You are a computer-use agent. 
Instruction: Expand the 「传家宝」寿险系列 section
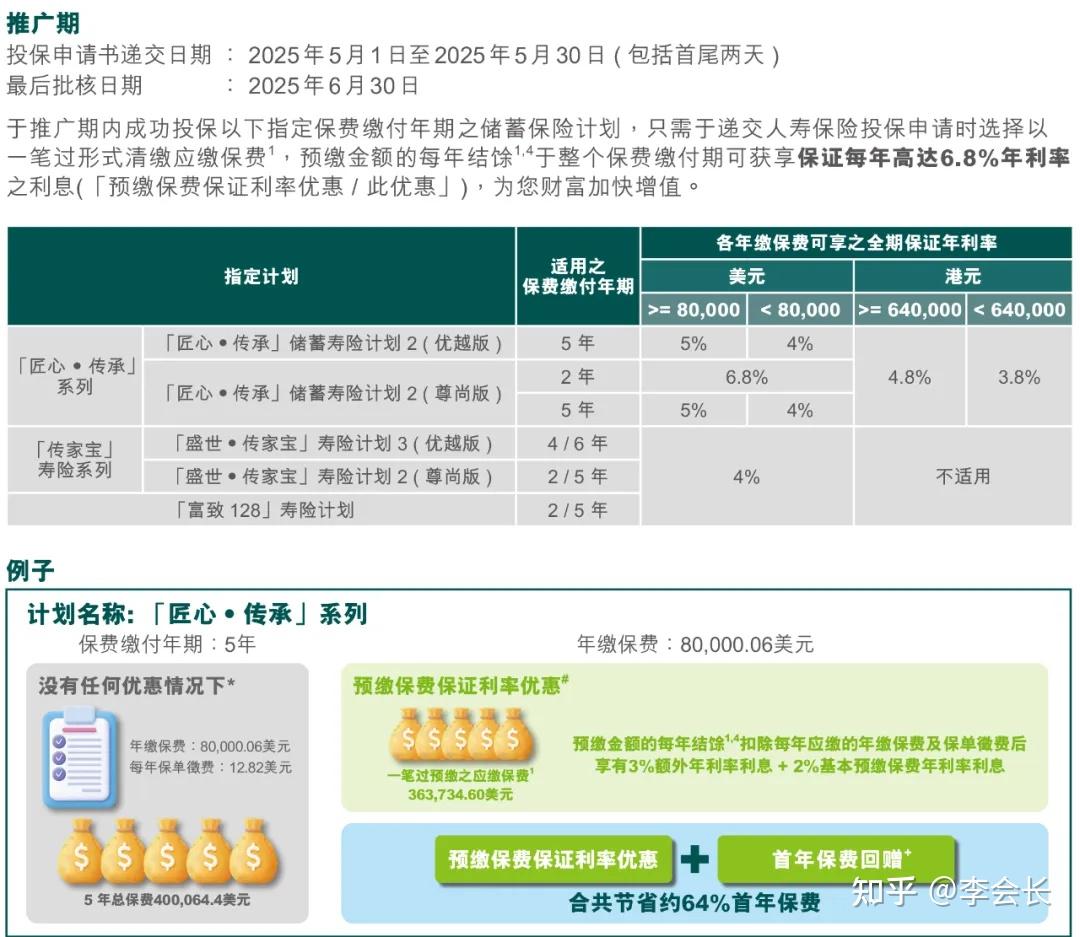click(74, 459)
